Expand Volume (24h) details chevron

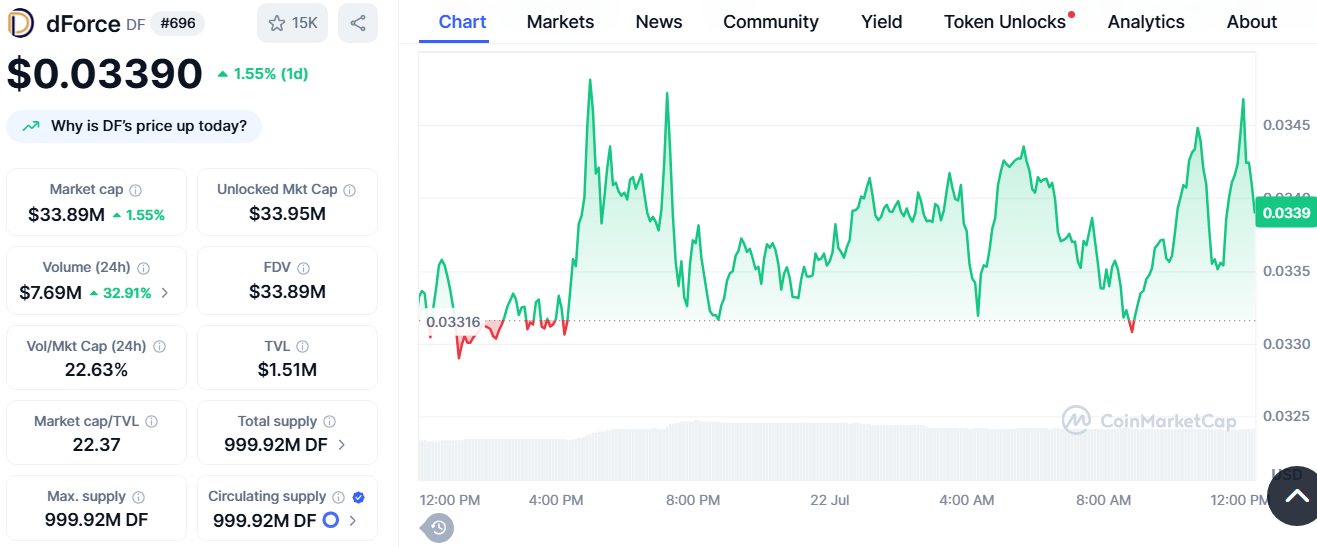point(165,293)
